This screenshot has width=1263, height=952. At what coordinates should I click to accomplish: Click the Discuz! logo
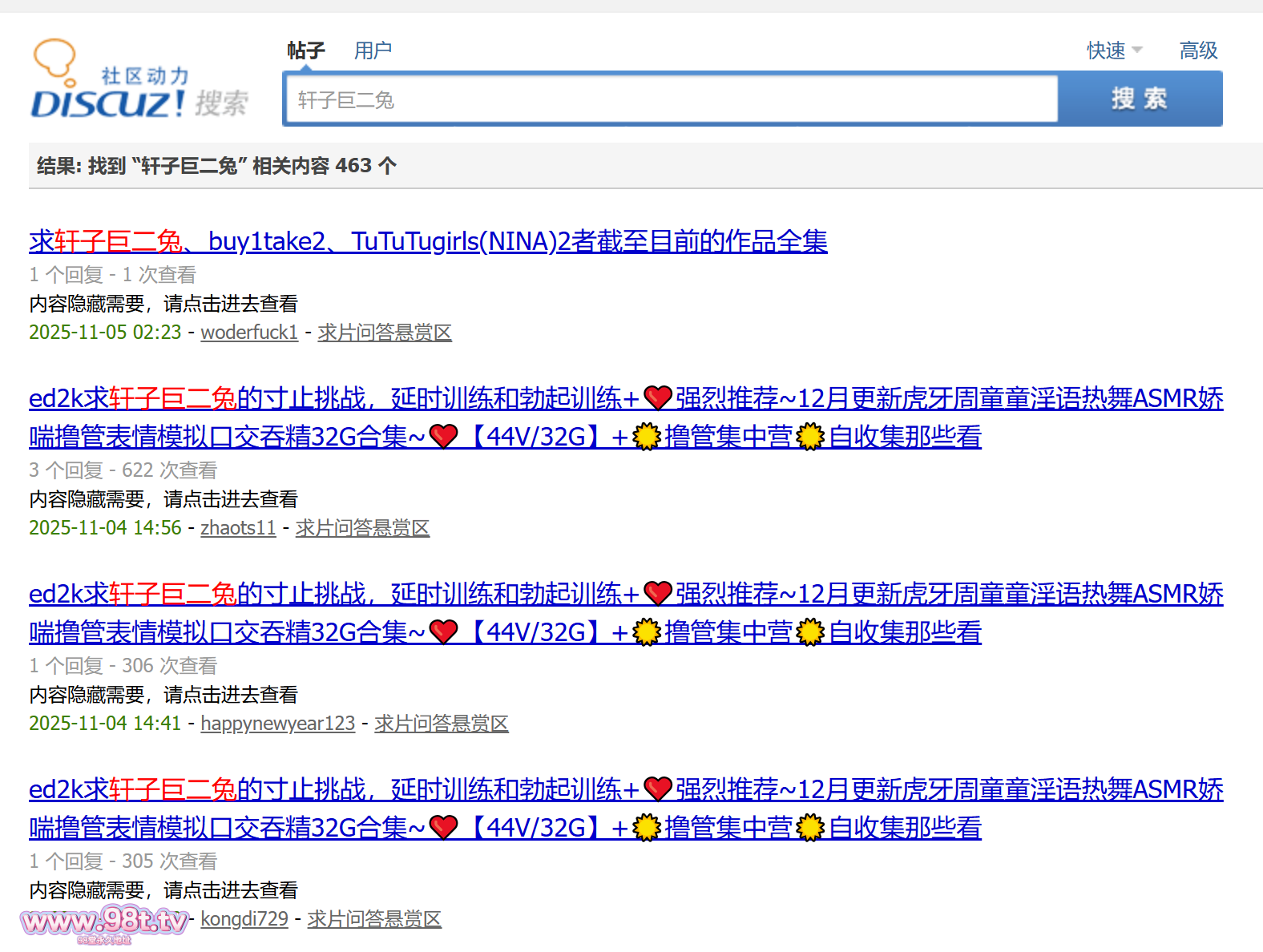(x=139, y=81)
